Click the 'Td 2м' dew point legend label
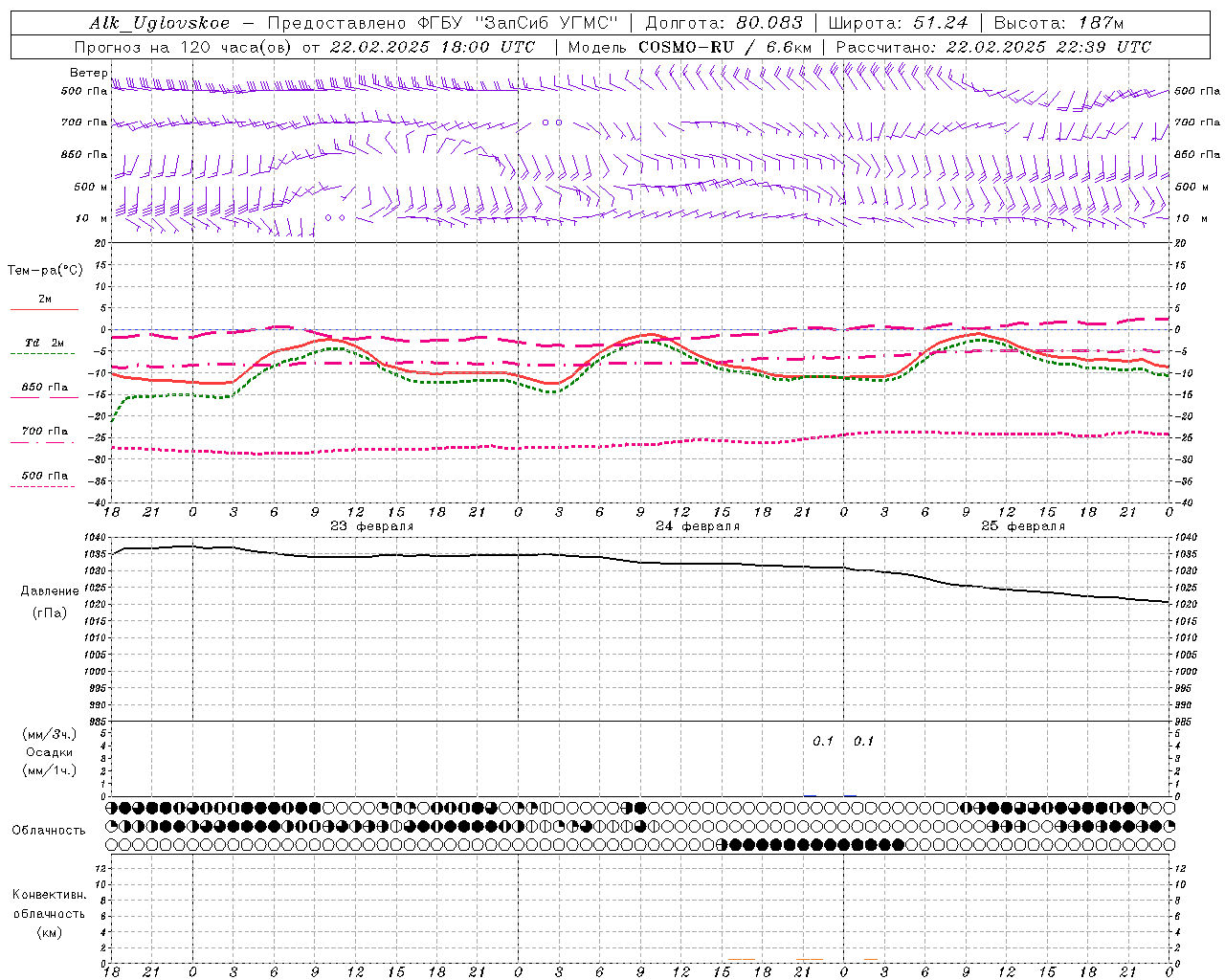The width and height of the screenshot is (1225, 980). 44,343
